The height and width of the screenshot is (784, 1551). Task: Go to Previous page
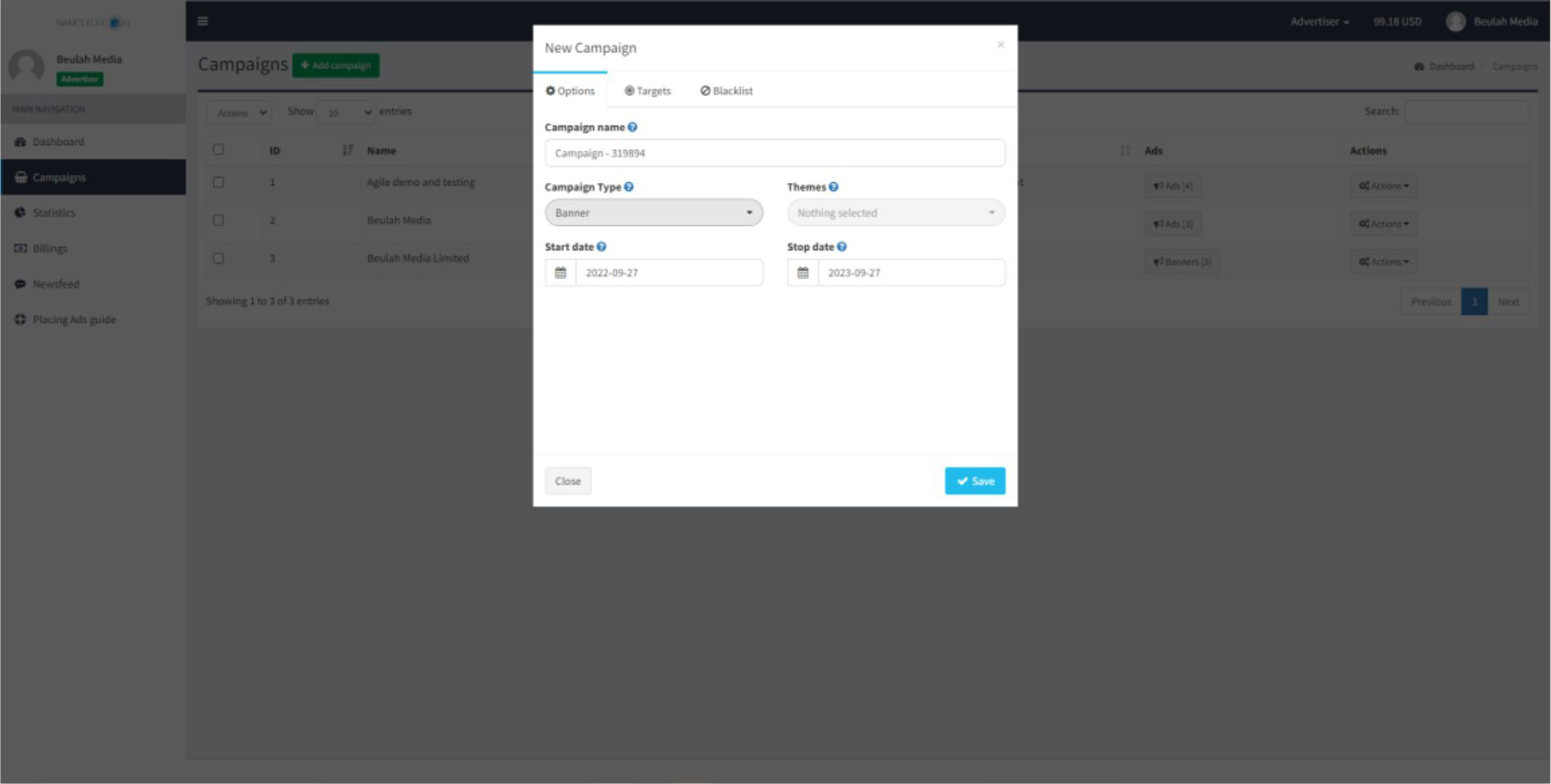1431,301
